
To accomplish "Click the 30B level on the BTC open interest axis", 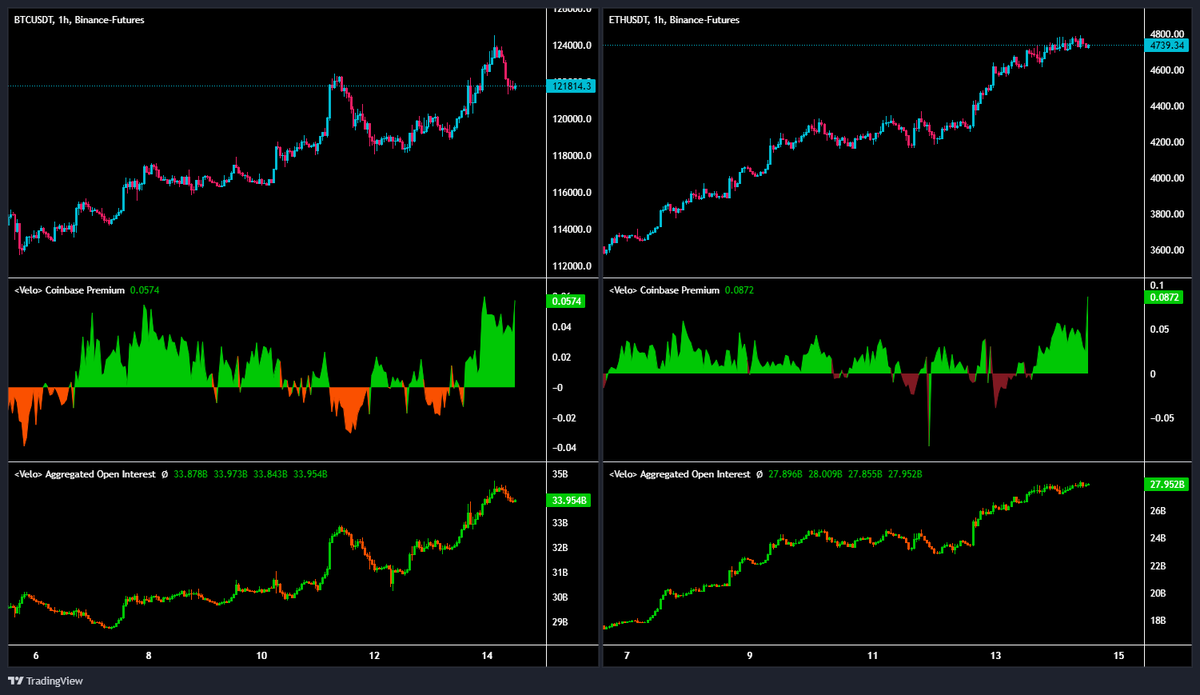I will tap(560, 598).
